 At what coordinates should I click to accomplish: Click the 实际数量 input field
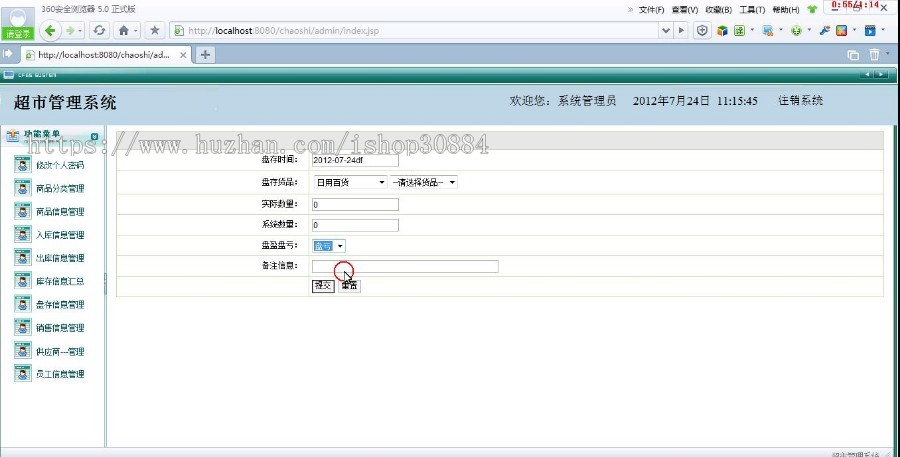[355, 204]
